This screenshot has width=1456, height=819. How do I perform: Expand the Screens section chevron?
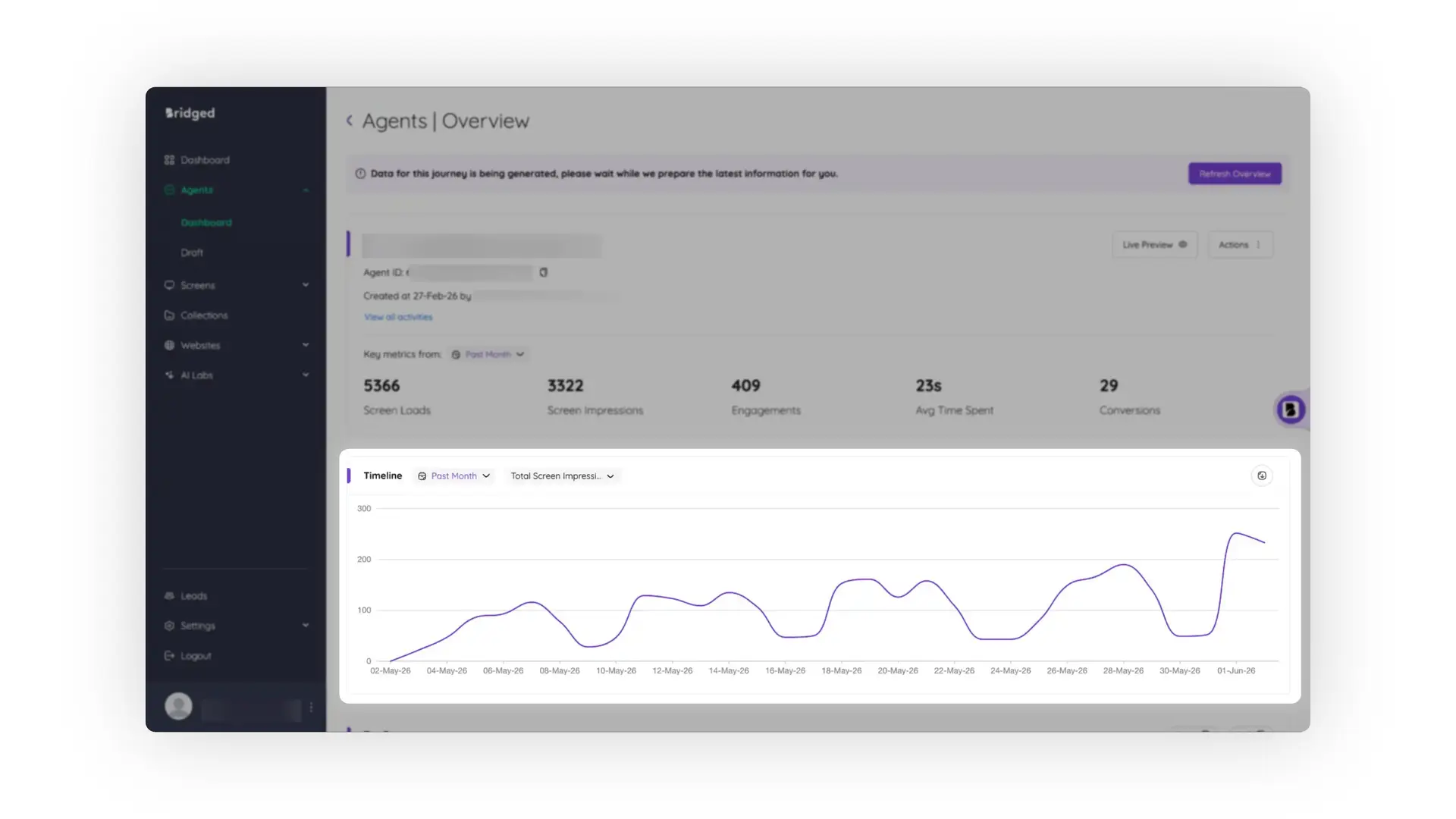click(306, 285)
